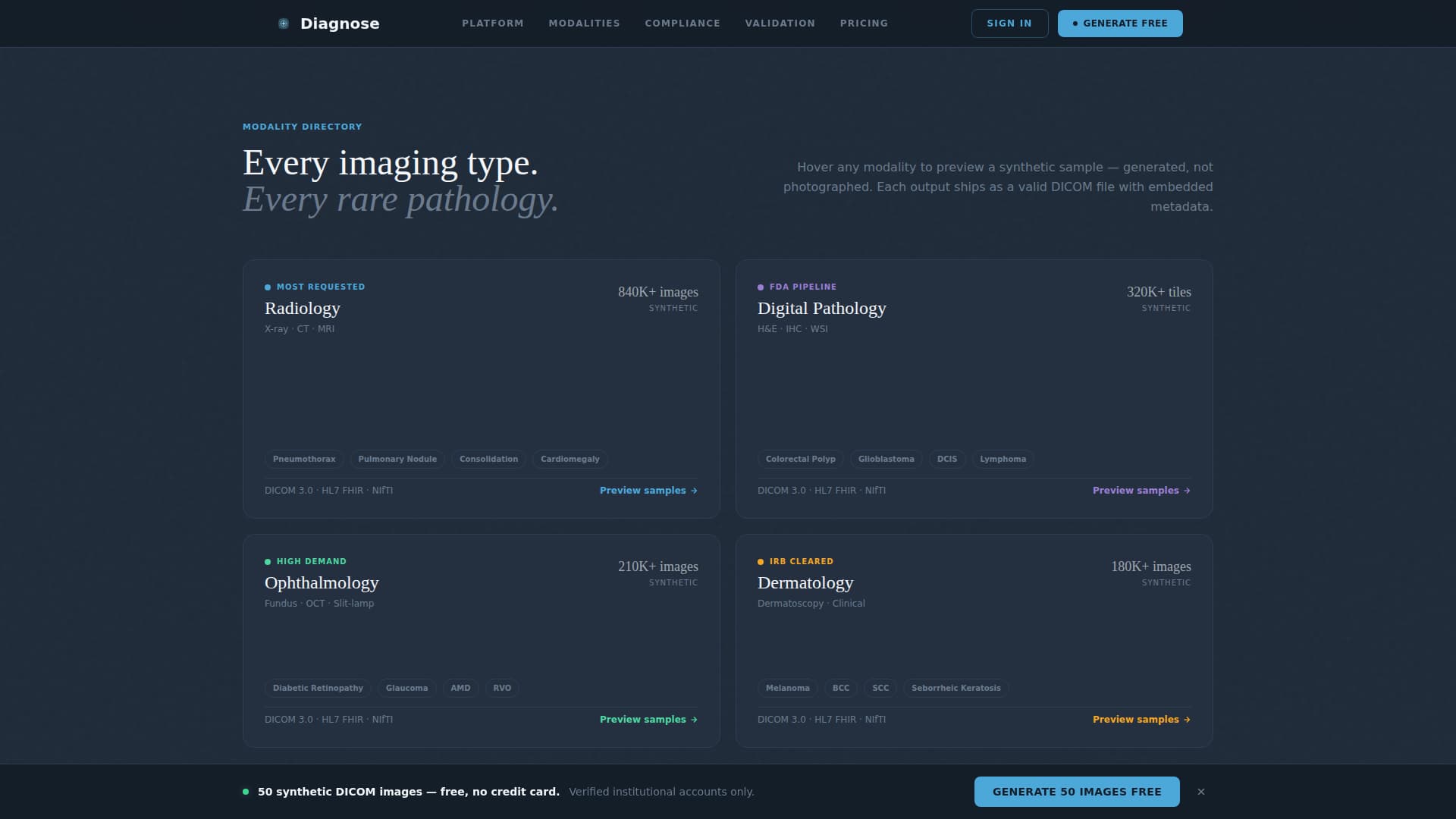1456x819 pixels.
Task: Click the FDA Pipeline badge
Action: [x=797, y=287]
